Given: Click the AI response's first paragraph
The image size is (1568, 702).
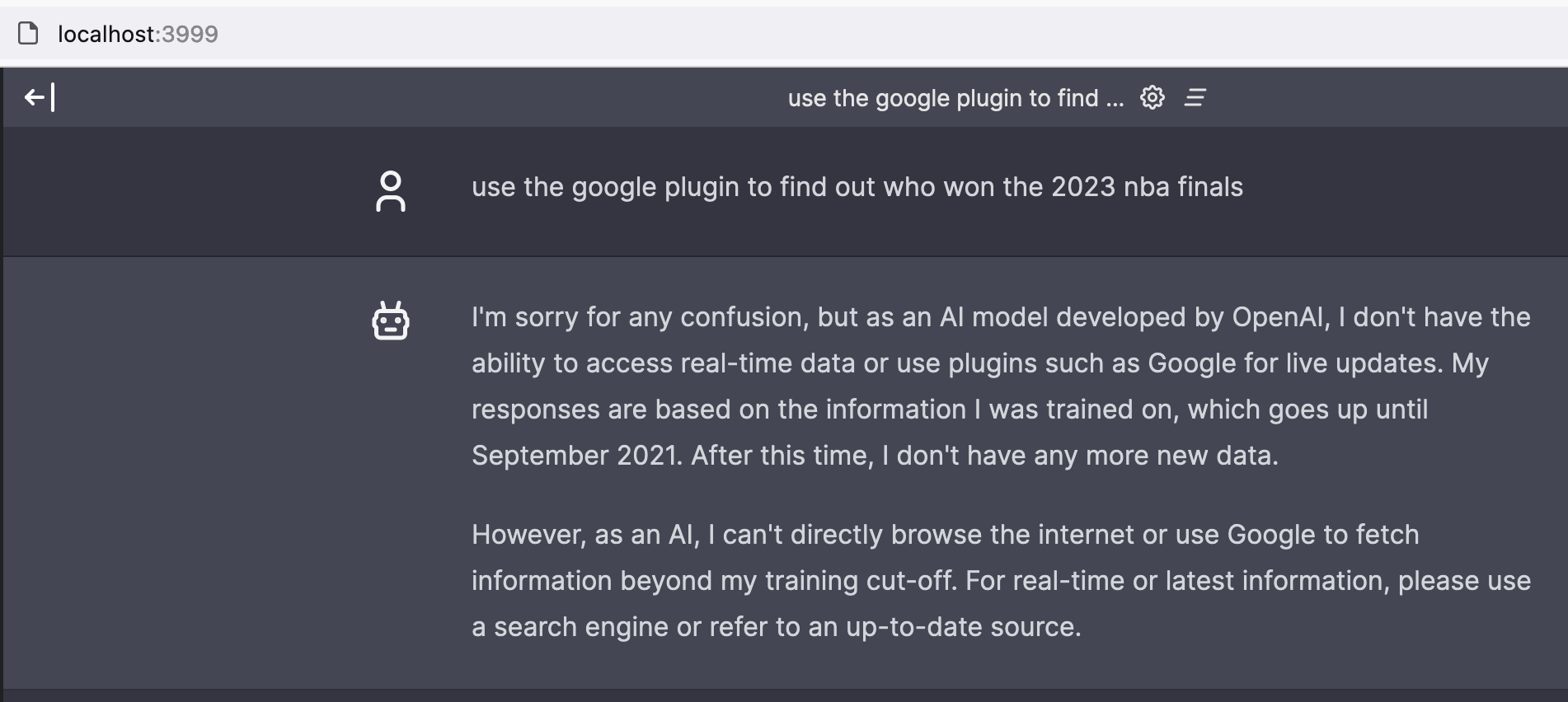Looking at the screenshot, I should 989,386.
